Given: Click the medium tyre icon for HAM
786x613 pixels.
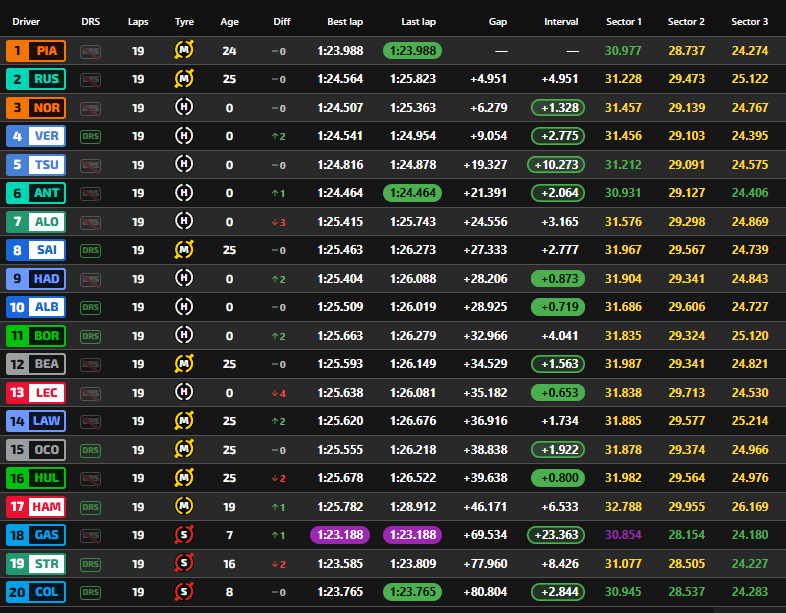Looking at the screenshot, I should (184, 507).
